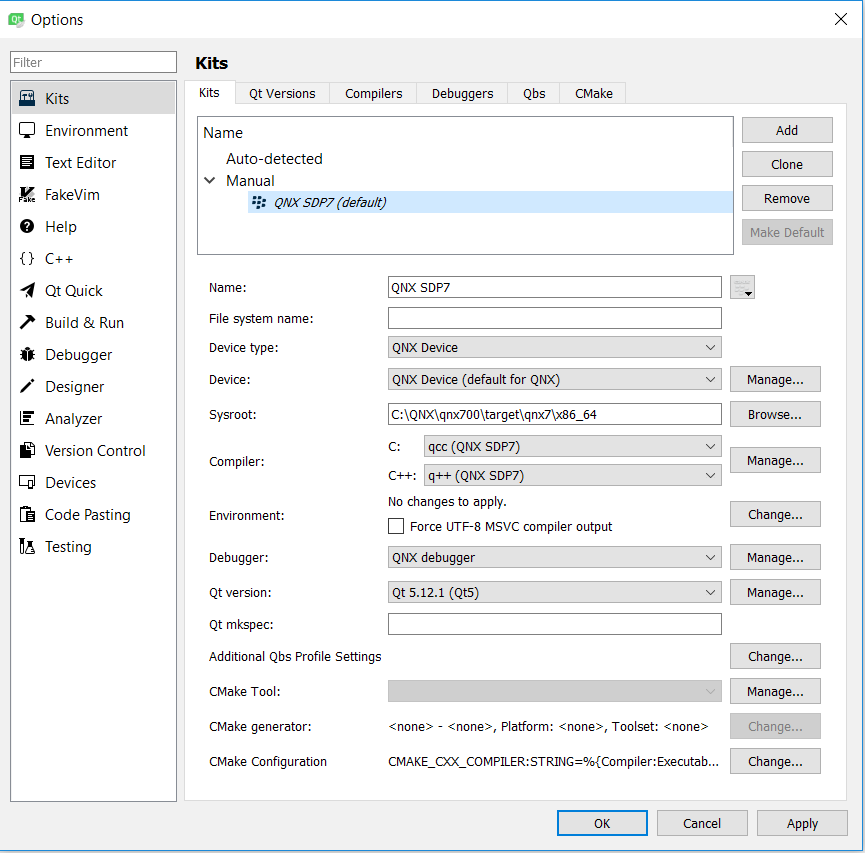Image resolution: width=865 pixels, height=853 pixels.
Task: Open the C++ compiler dropdown
Action: [x=573, y=475]
